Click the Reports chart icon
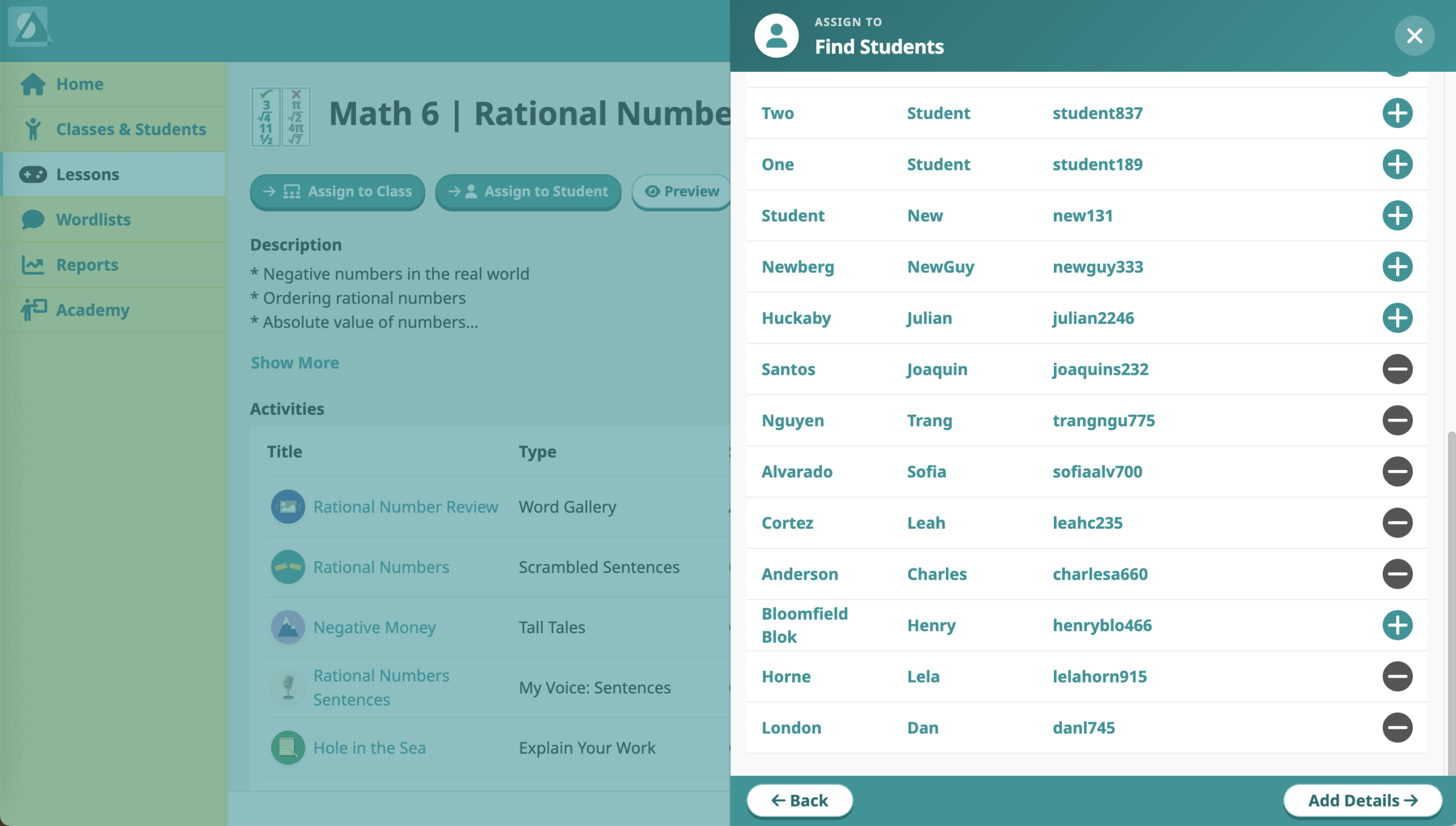This screenshot has height=826, width=1456. [32, 265]
